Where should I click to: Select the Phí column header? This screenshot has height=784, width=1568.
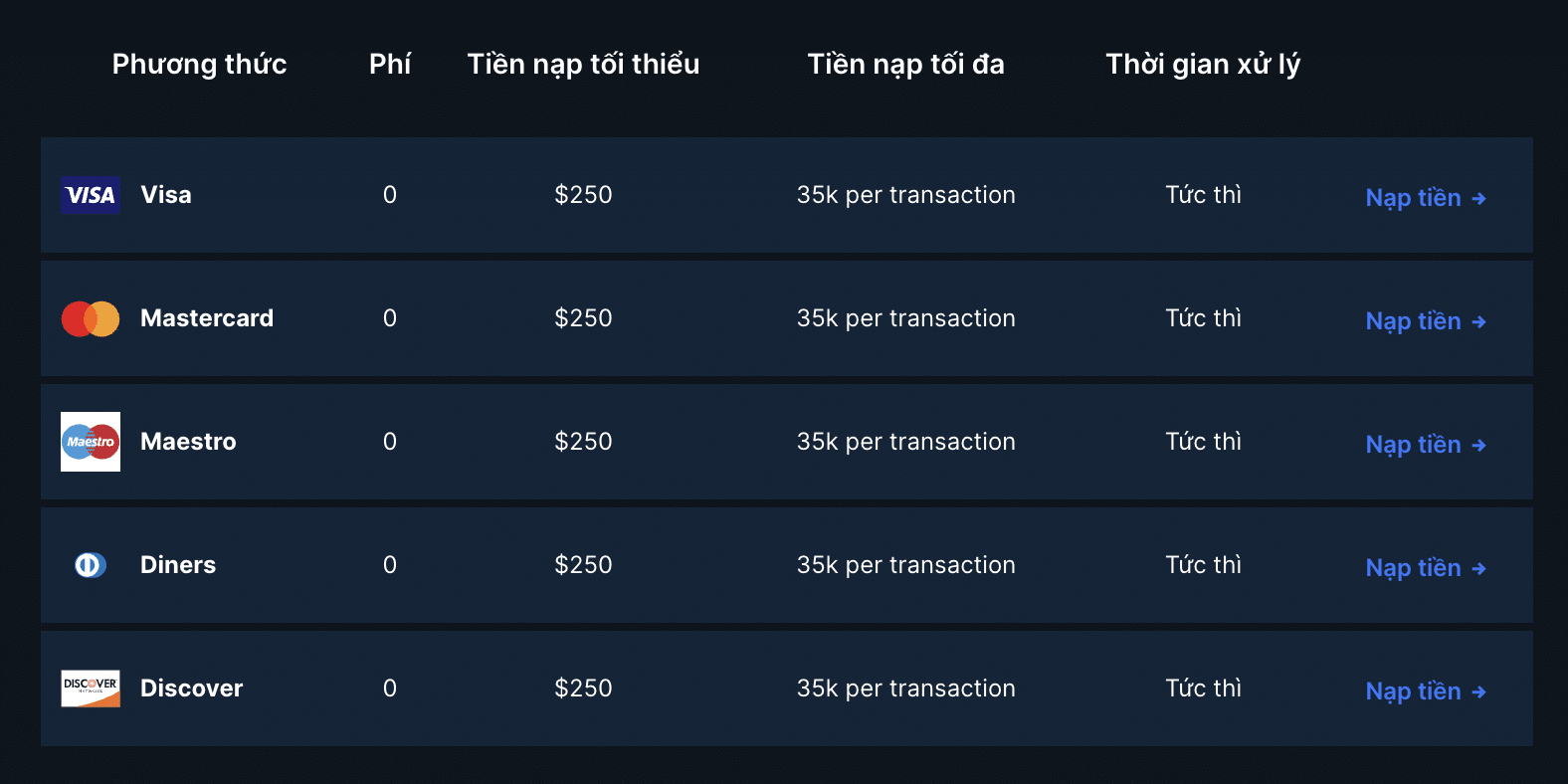tap(390, 65)
